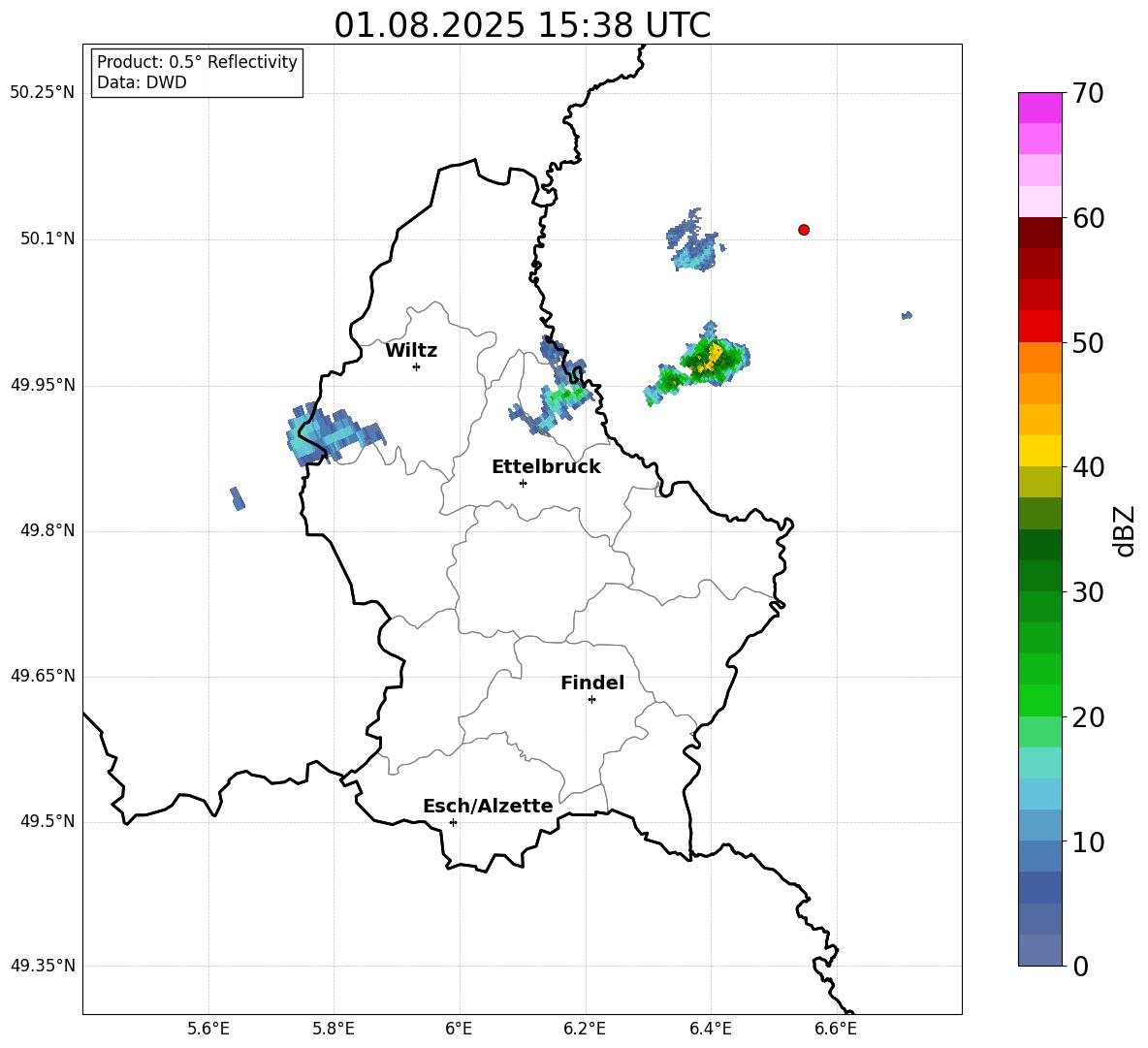Click the tiny blue echo at the far east
This screenshot has height=1048, width=1148.
[908, 315]
